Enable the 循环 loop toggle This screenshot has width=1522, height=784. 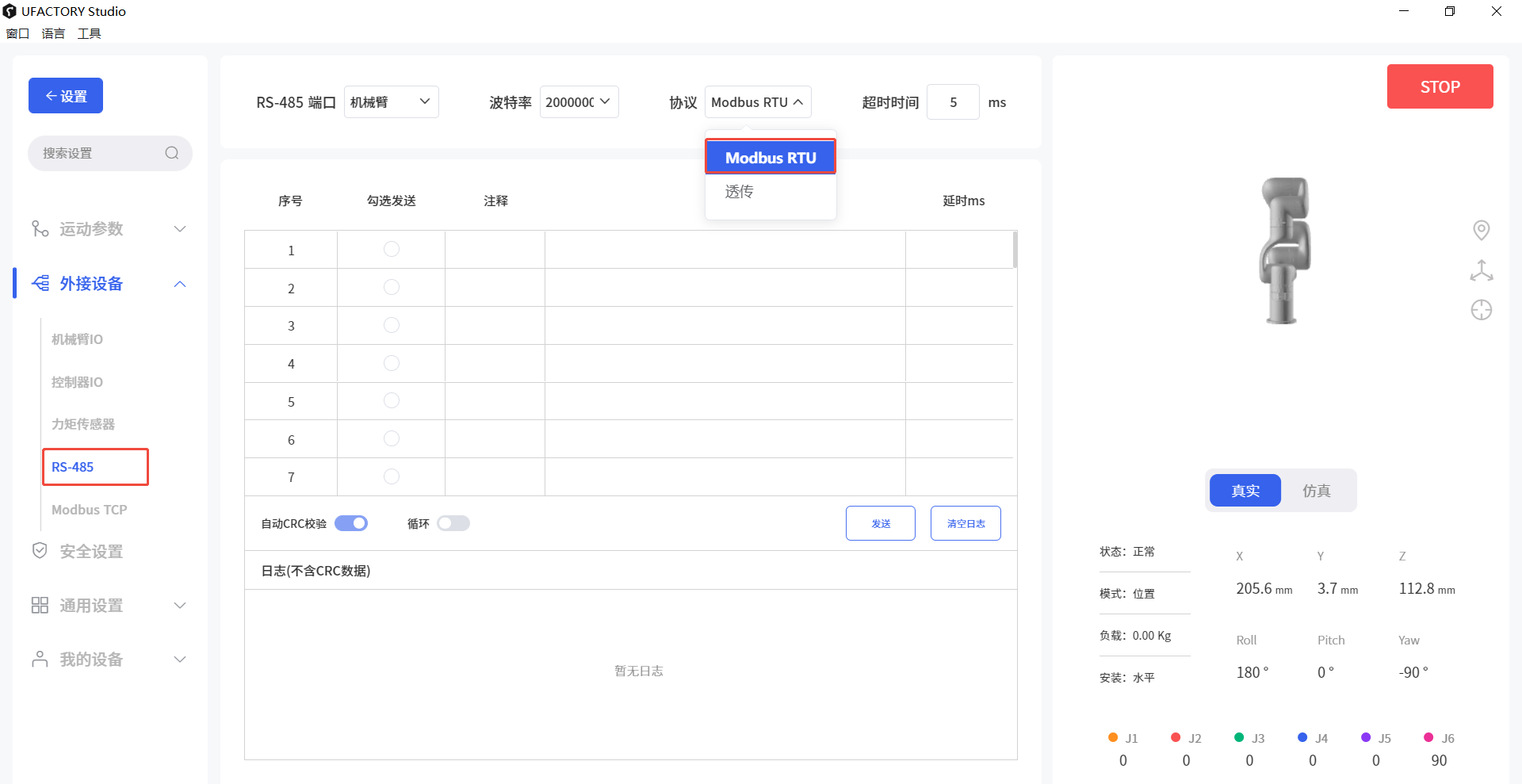[453, 523]
